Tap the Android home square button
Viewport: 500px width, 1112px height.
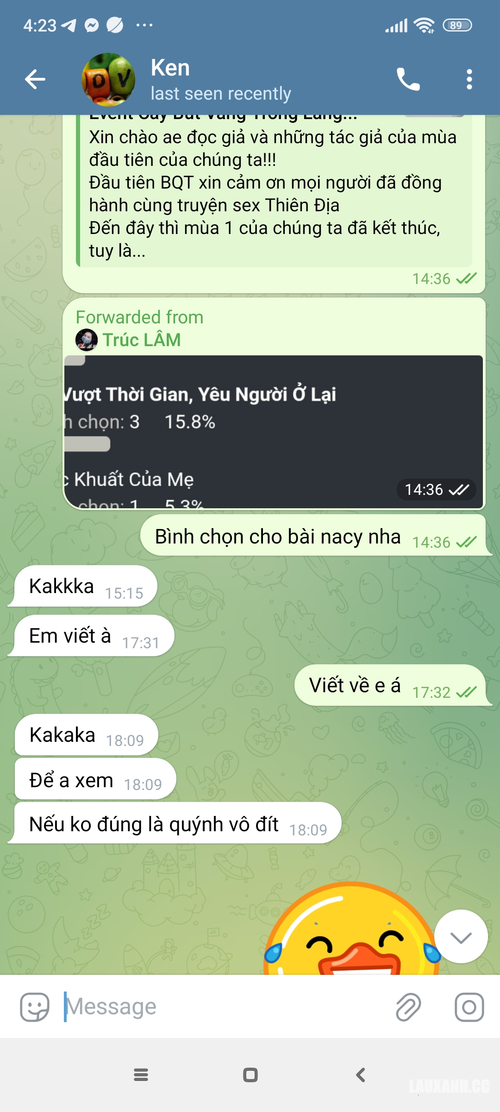coord(250,1075)
